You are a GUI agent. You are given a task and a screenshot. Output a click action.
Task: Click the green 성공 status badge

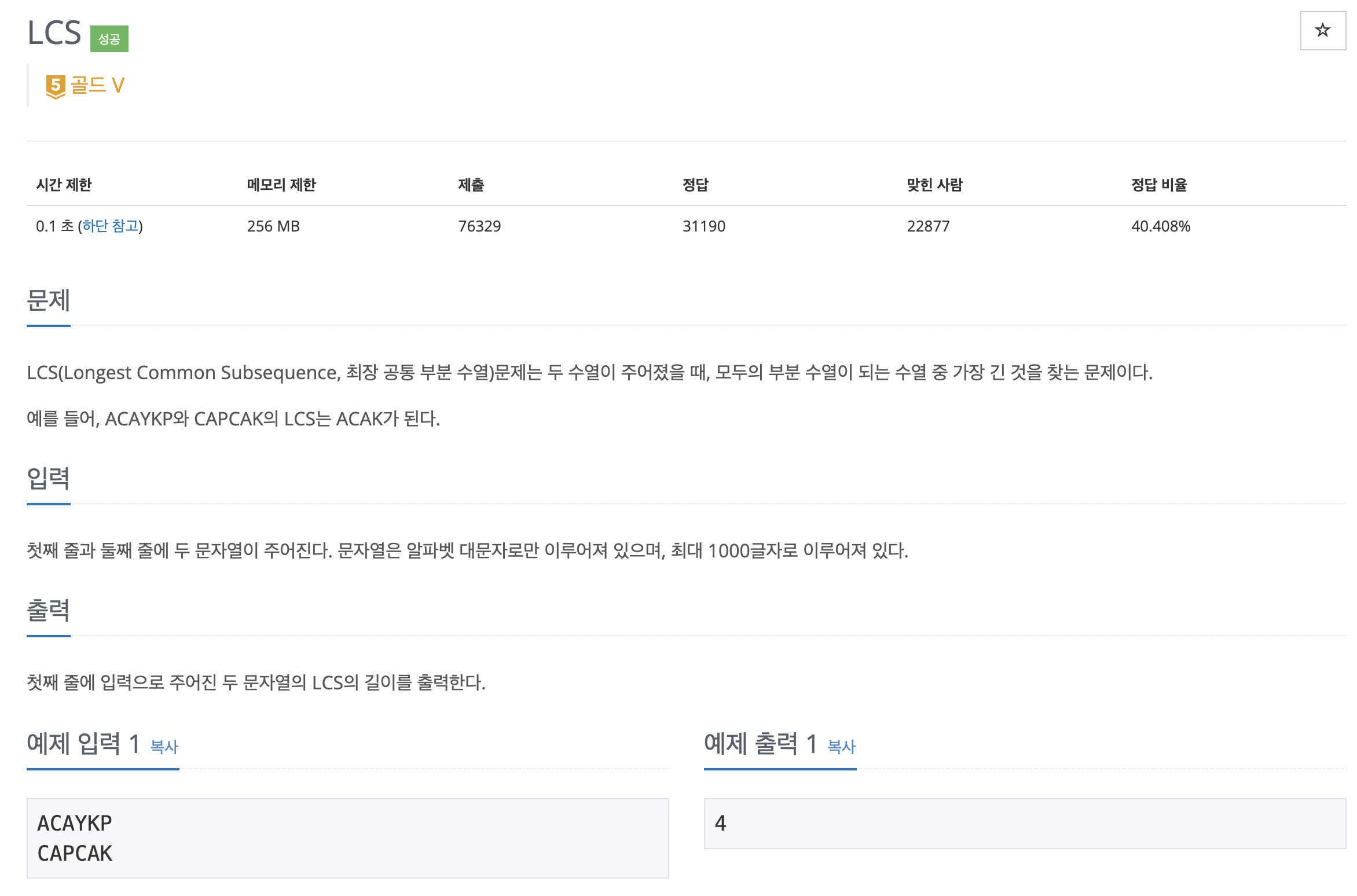coord(109,39)
